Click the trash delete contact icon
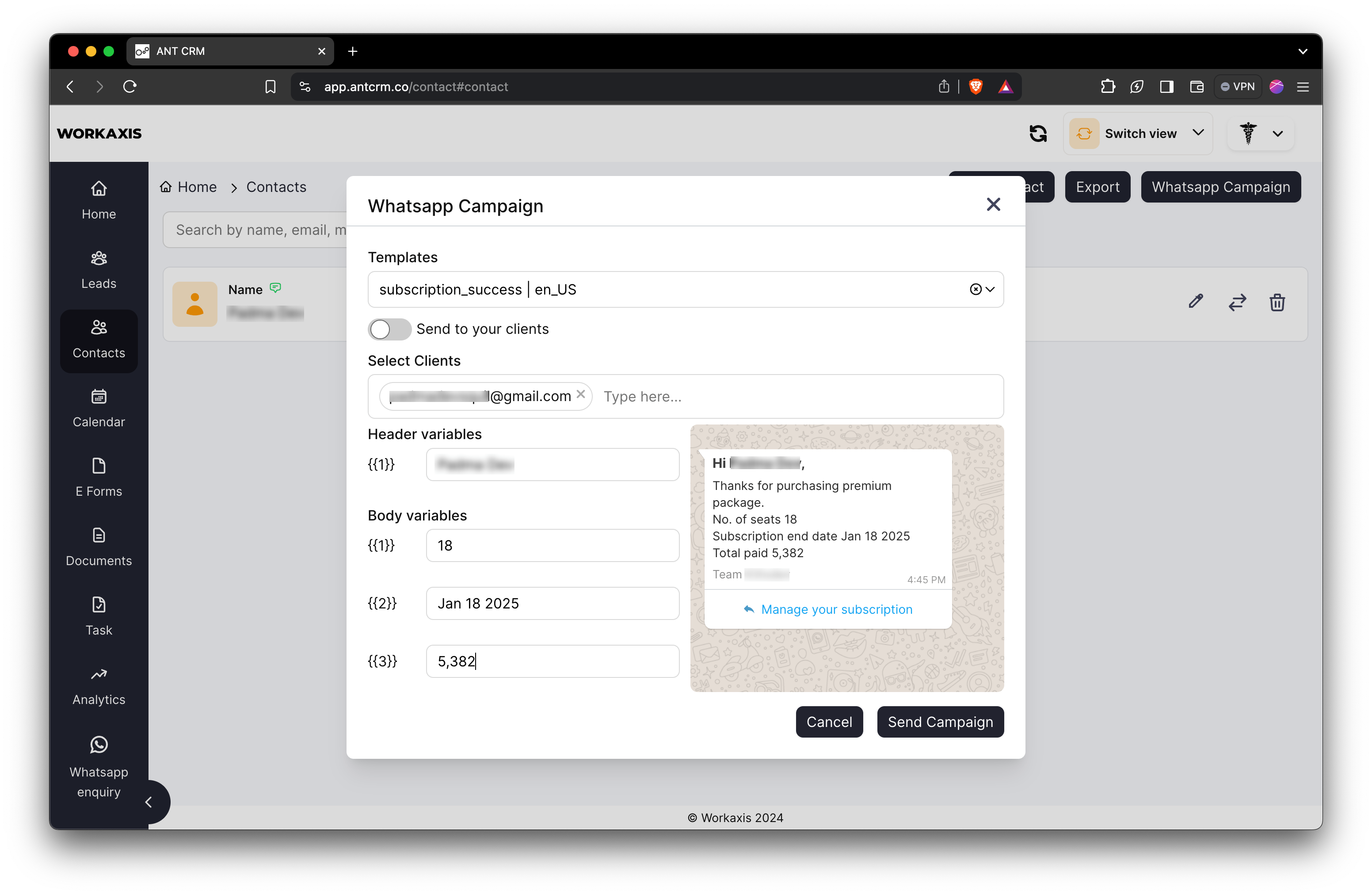Screen dimensions: 1372x895 (1277, 302)
